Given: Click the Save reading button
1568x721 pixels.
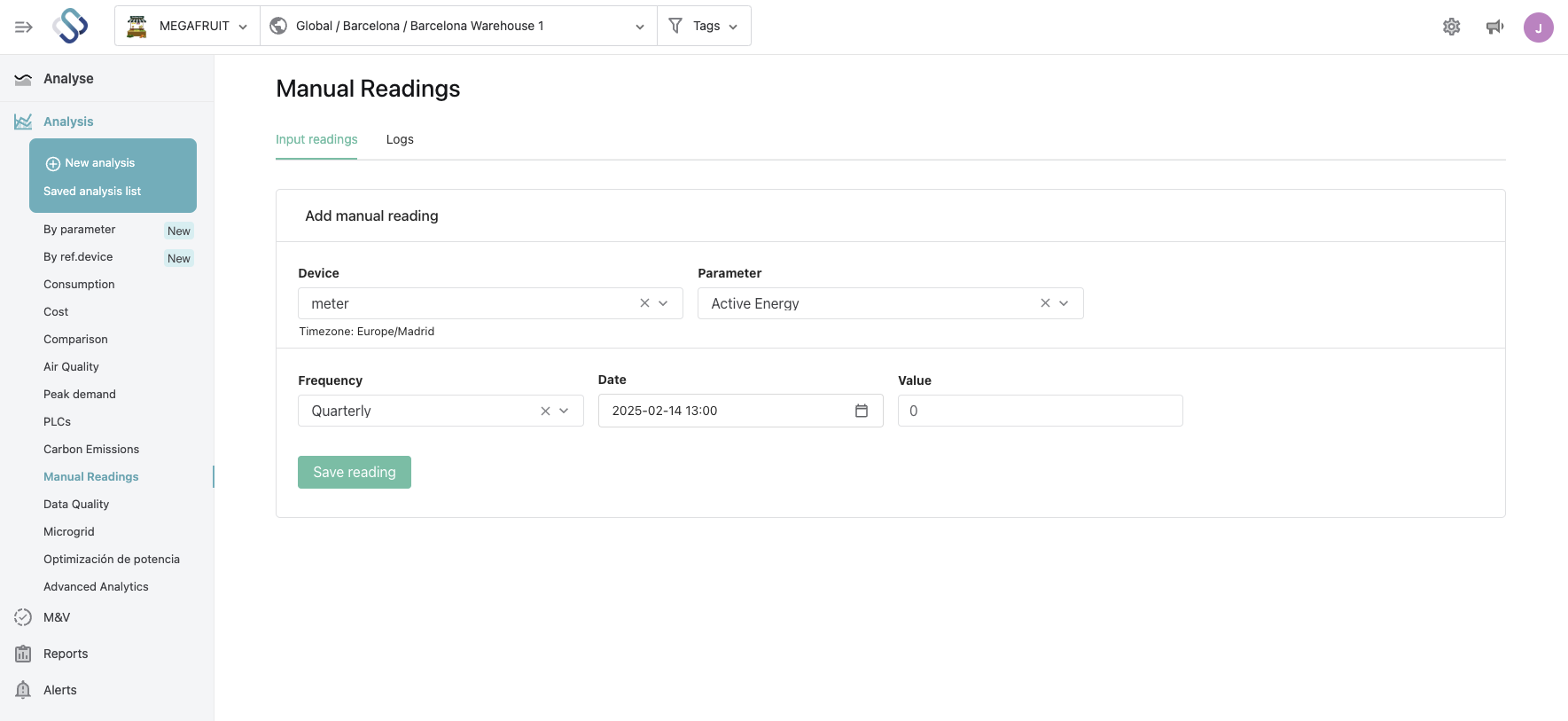Looking at the screenshot, I should tap(355, 472).
